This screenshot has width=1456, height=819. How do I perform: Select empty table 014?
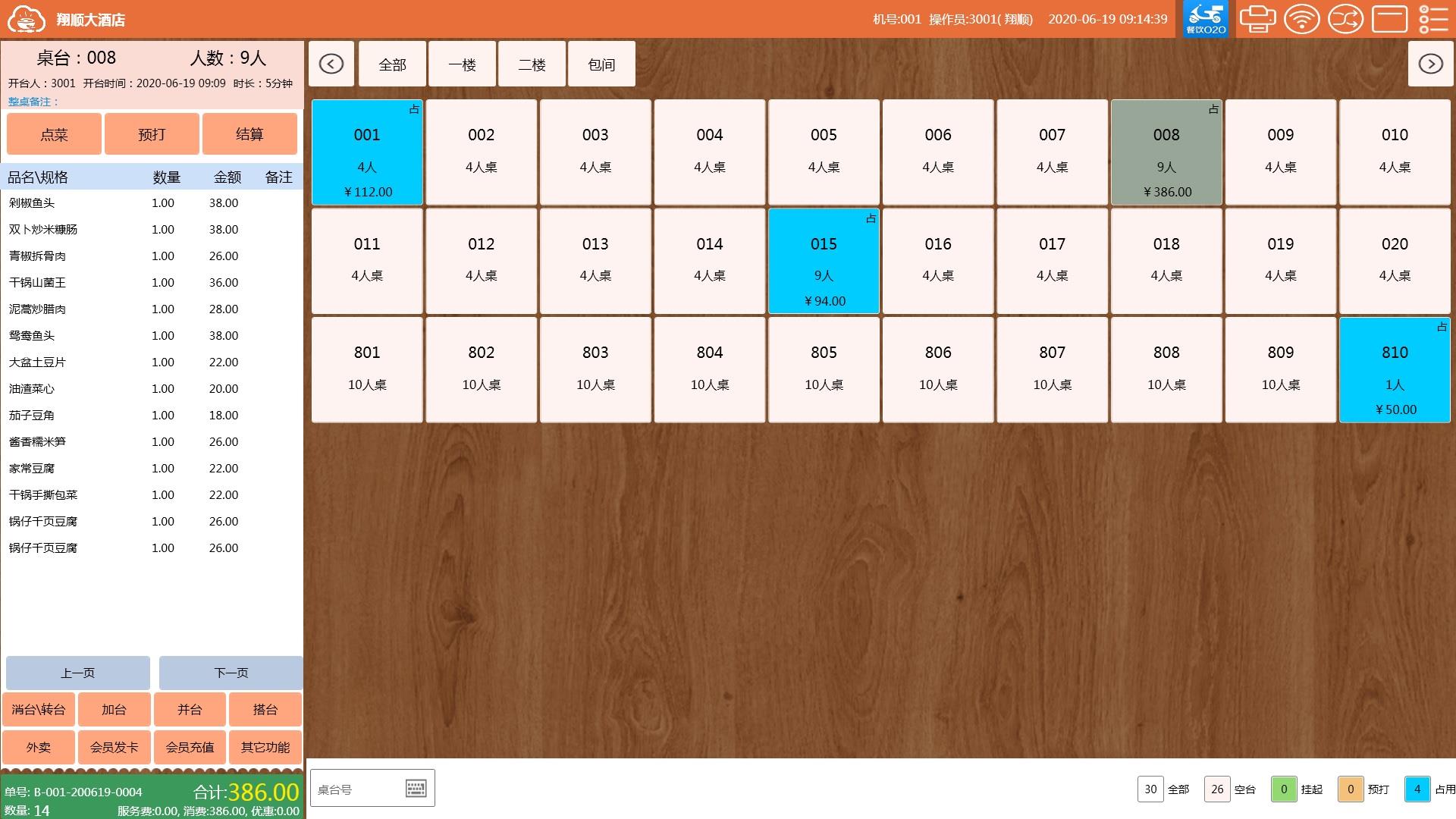(x=710, y=261)
